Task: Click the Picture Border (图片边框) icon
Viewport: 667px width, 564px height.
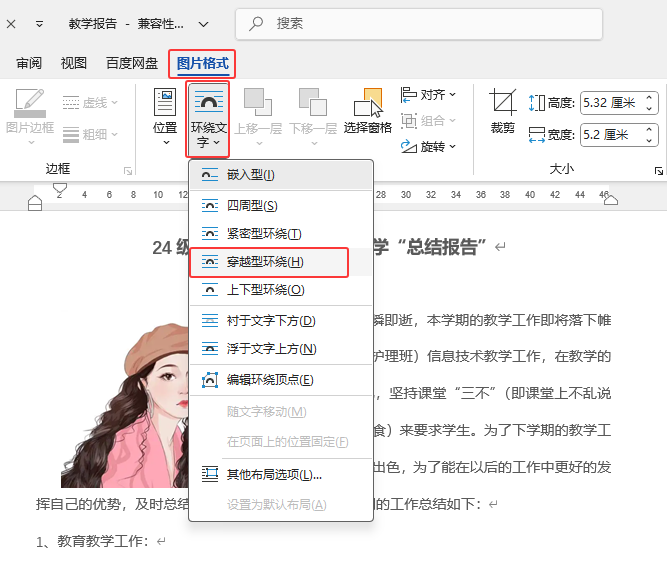Action: 30,103
